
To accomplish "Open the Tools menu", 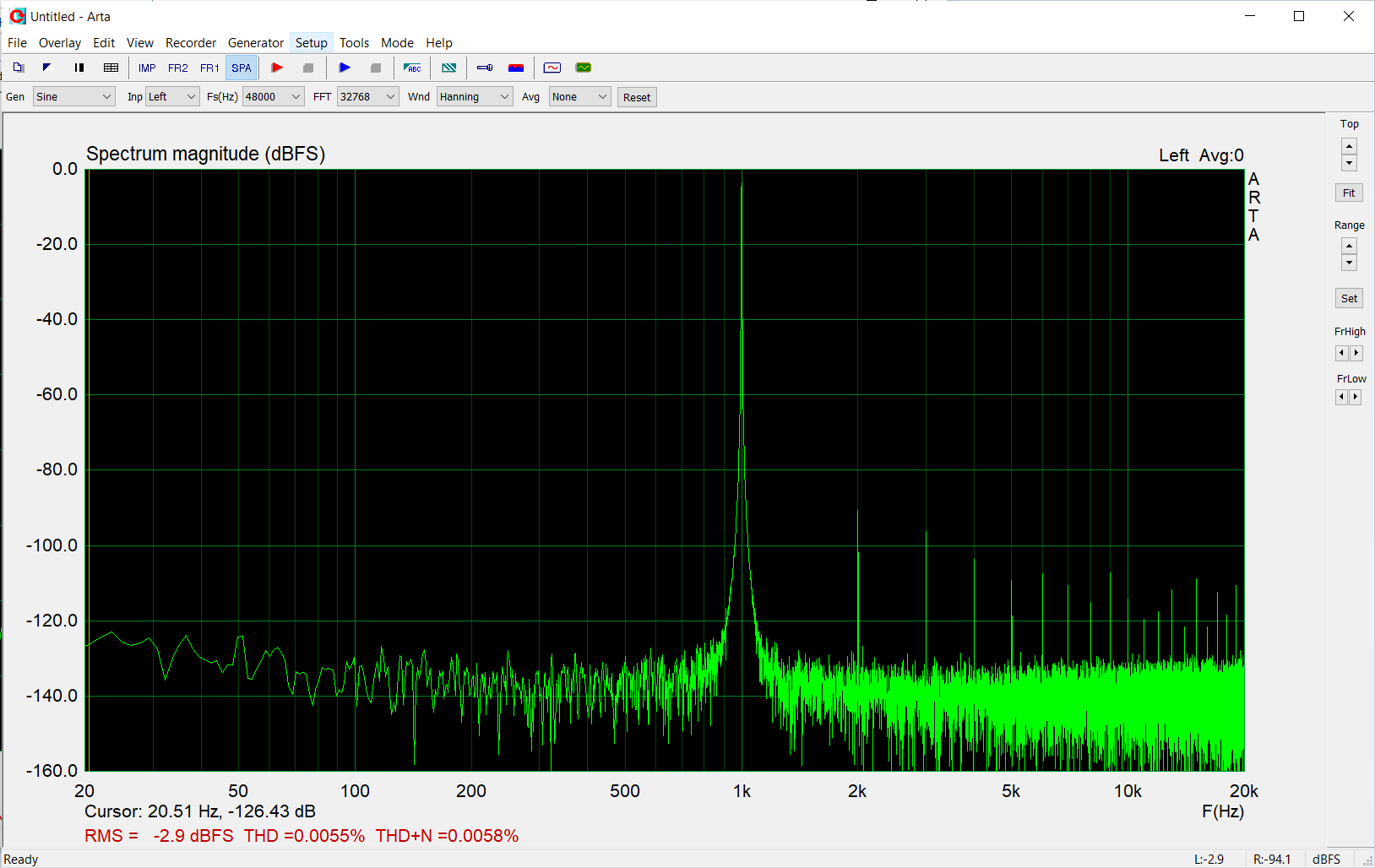I will 355,42.
